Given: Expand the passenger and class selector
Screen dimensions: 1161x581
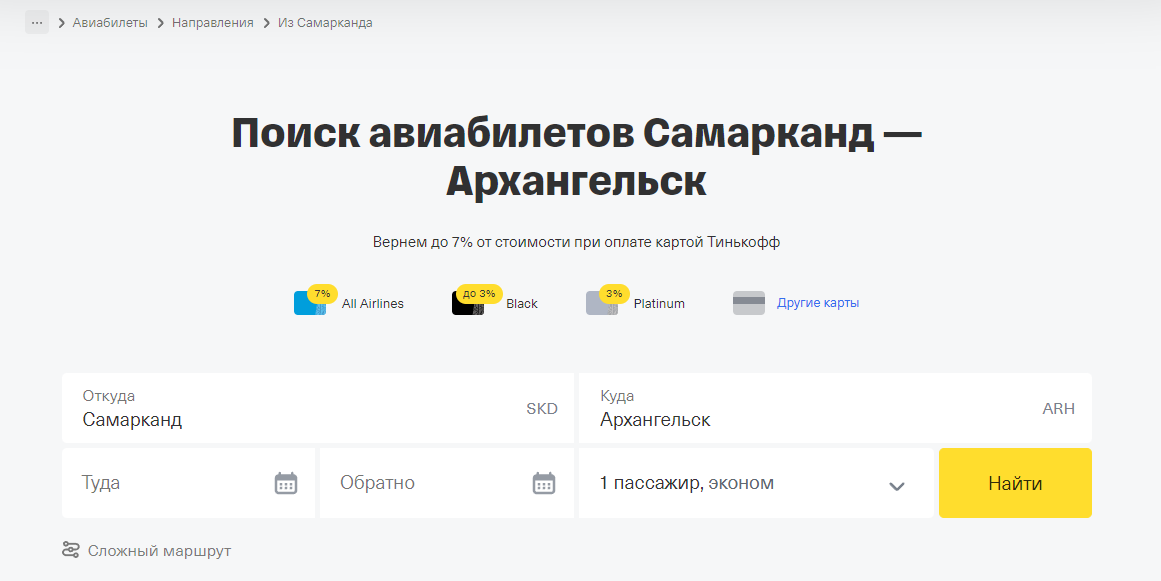Looking at the screenshot, I should (x=756, y=482).
